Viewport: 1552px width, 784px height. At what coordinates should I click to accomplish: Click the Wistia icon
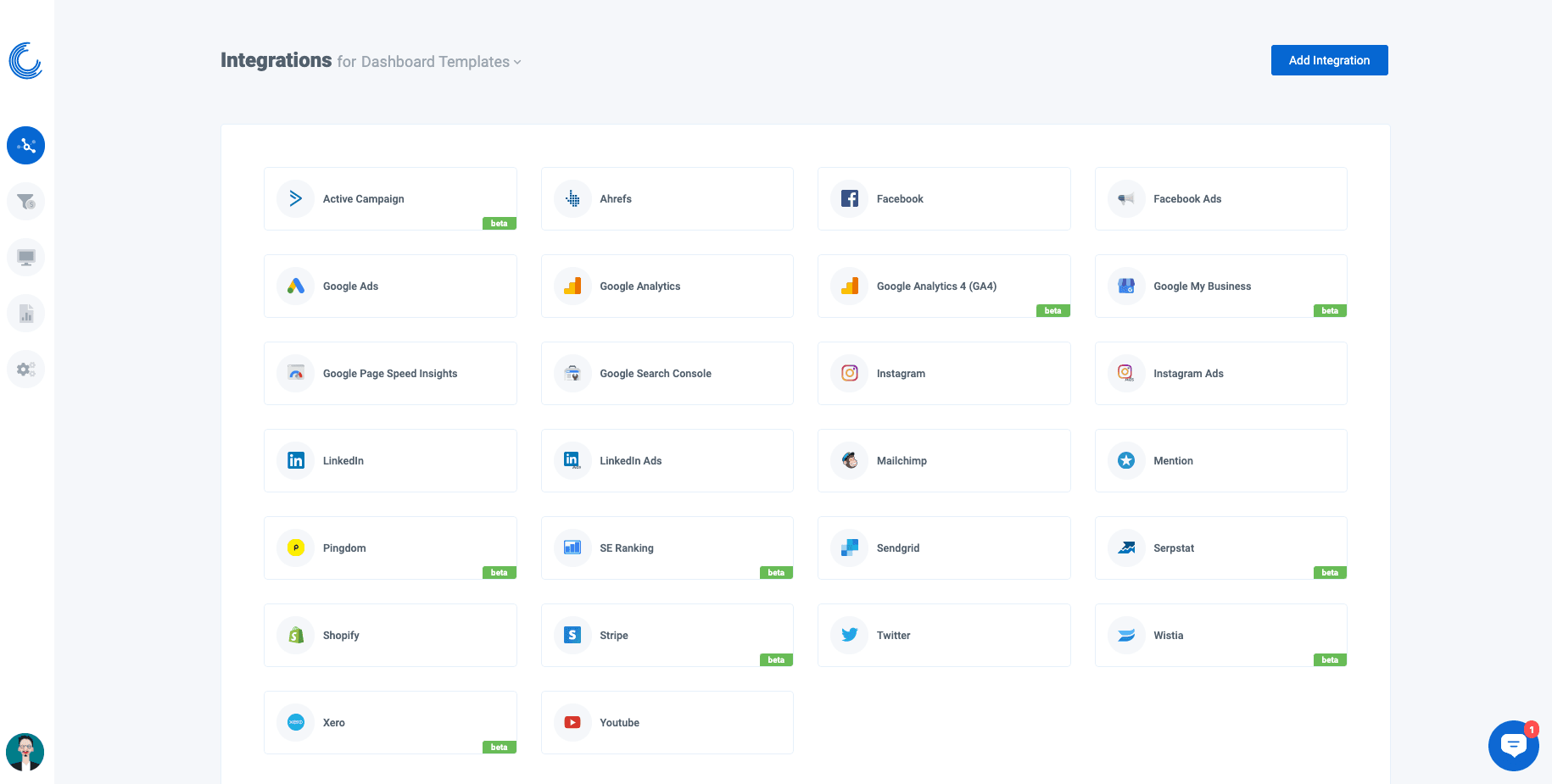(x=1126, y=635)
